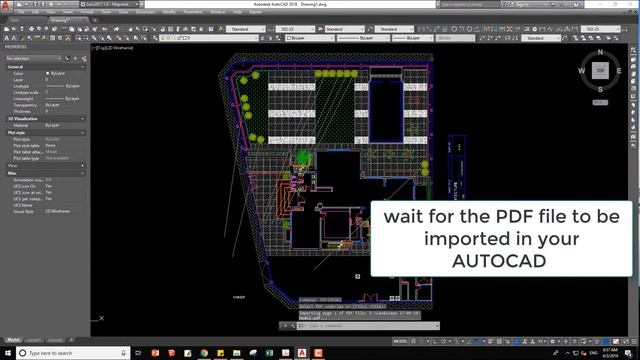Click the Windows taskbar search box
The height and width of the screenshot is (360, 640).
pos(73,353)
